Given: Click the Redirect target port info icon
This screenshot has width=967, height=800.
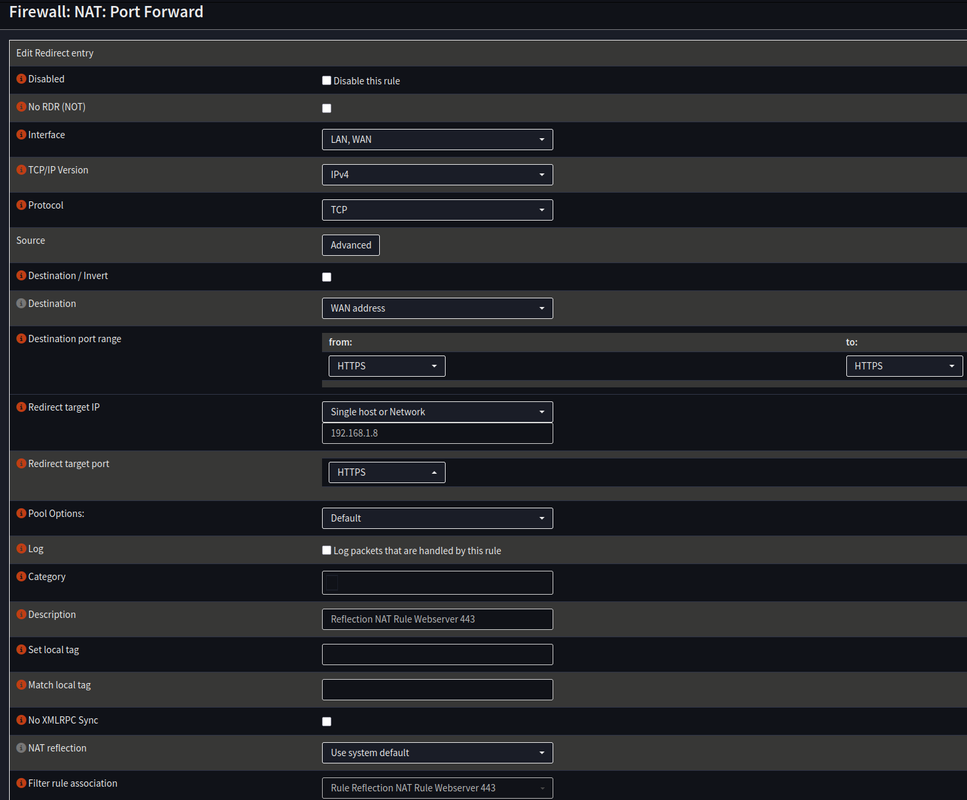Looking at the screenshot, I should pos(21,463).
